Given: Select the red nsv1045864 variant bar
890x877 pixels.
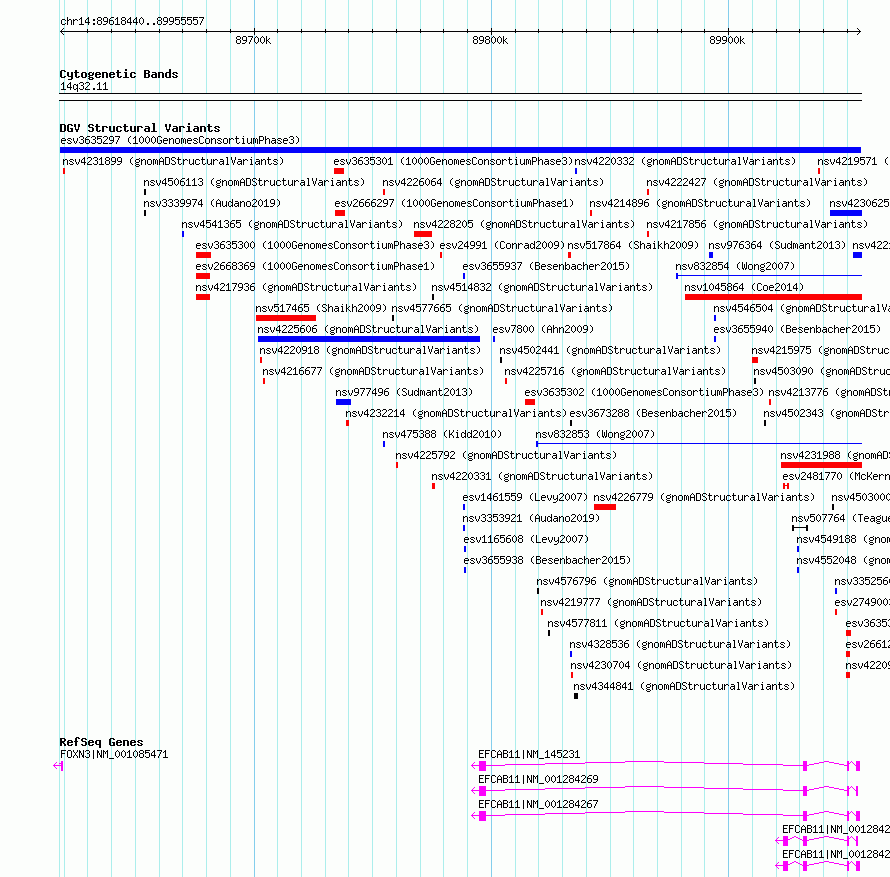Looking at the screenshot, I should [773, 297].
